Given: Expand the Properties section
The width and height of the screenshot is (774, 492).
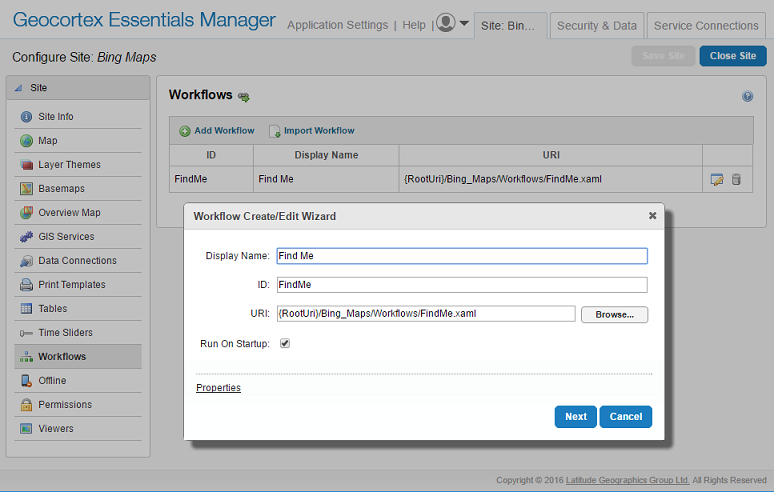Looking at the screenshot, I should 218,388.
